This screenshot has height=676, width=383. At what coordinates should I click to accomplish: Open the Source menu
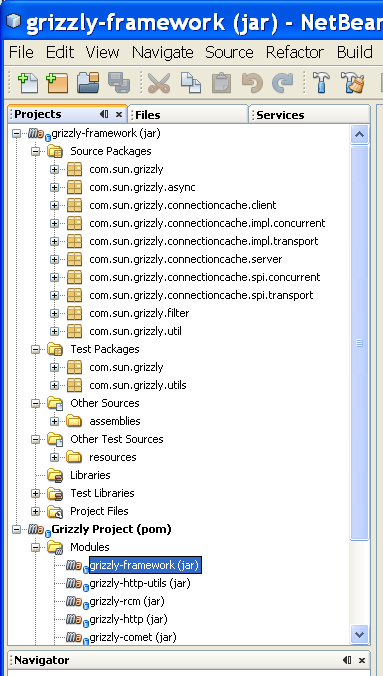(229, 52)
